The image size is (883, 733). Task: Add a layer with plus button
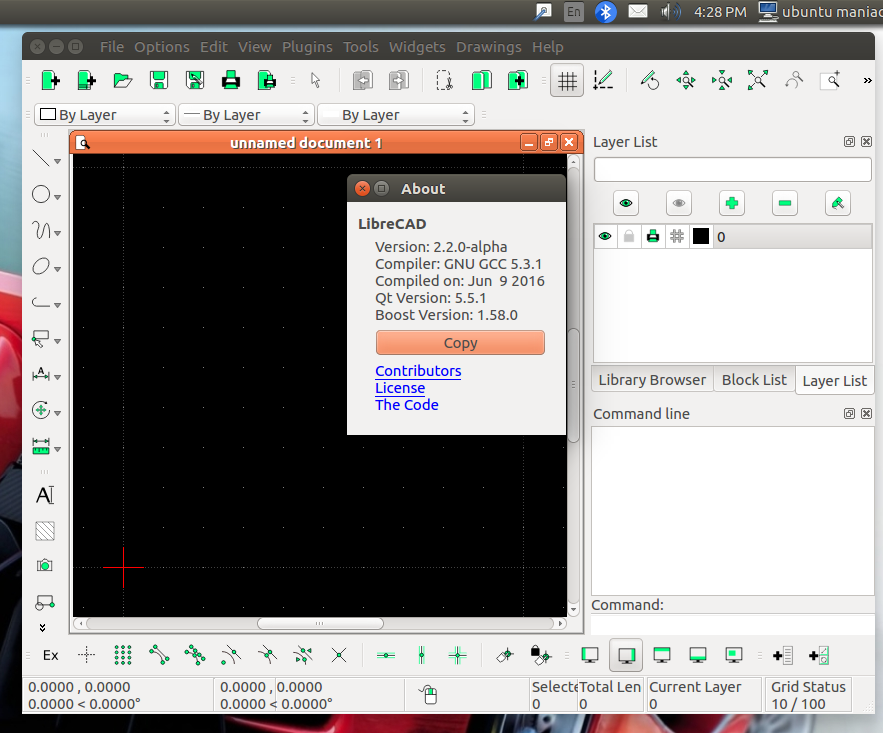coord(732,203)
